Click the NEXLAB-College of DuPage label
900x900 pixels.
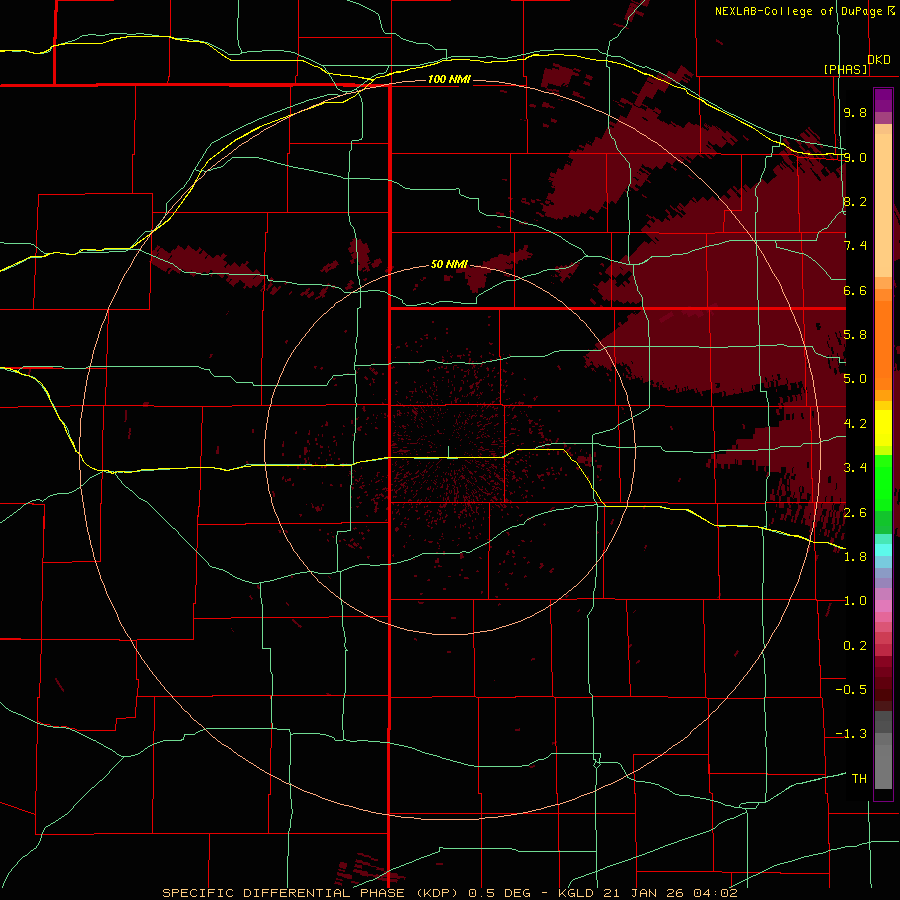[x=800, y=11]
